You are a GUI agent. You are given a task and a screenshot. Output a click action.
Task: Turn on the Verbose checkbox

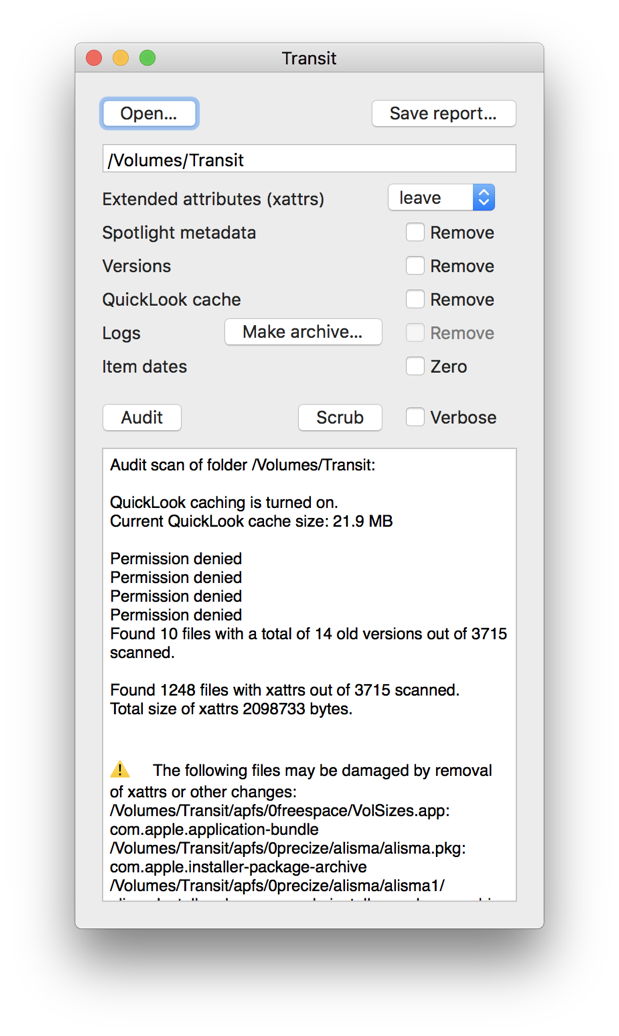coord(415,418)
